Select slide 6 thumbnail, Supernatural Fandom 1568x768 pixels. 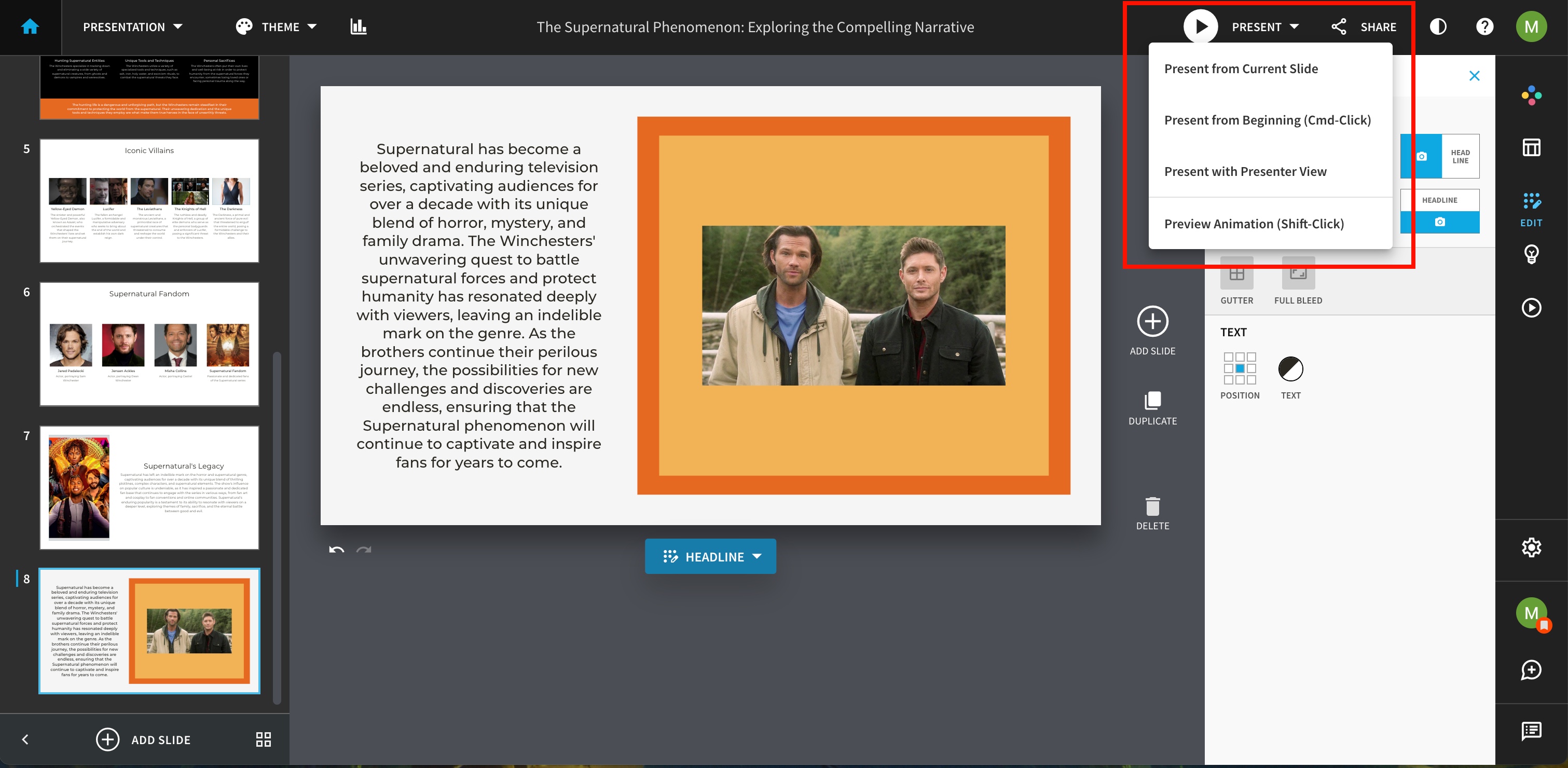(149, 344)
